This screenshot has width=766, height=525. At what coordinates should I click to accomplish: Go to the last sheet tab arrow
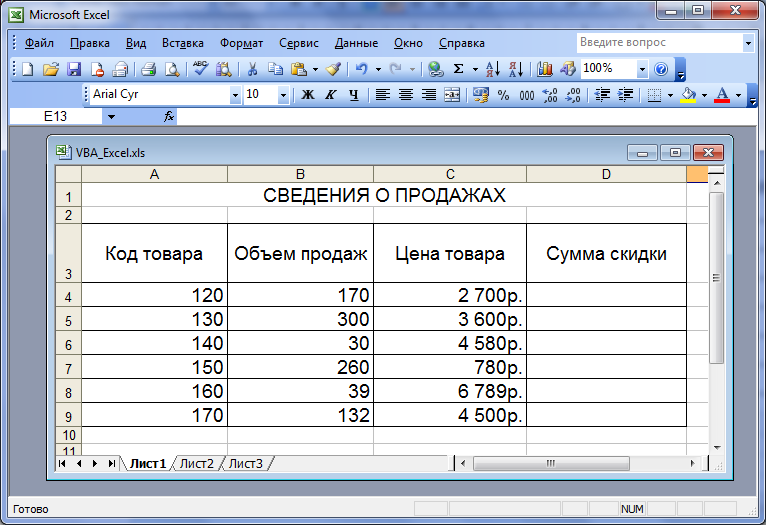click(x=112, y=463)
